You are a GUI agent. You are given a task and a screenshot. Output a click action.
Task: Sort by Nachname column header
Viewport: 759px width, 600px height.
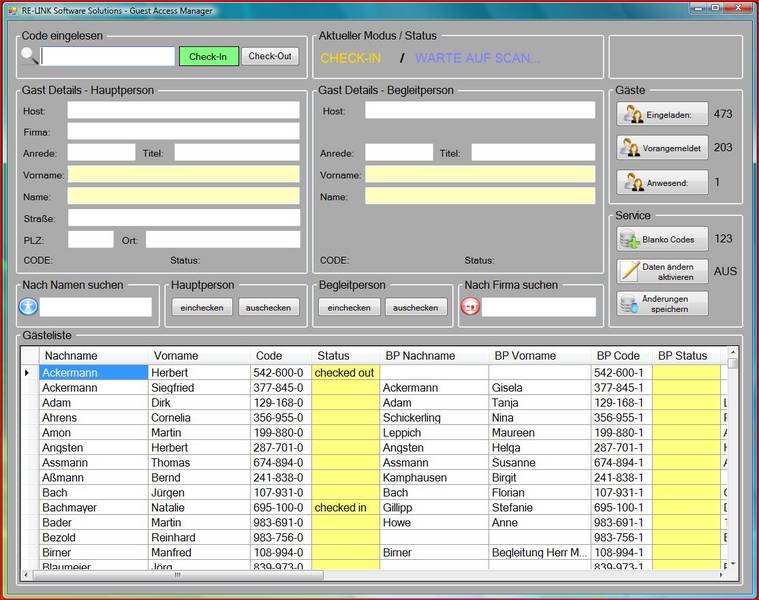pos(94,356)
